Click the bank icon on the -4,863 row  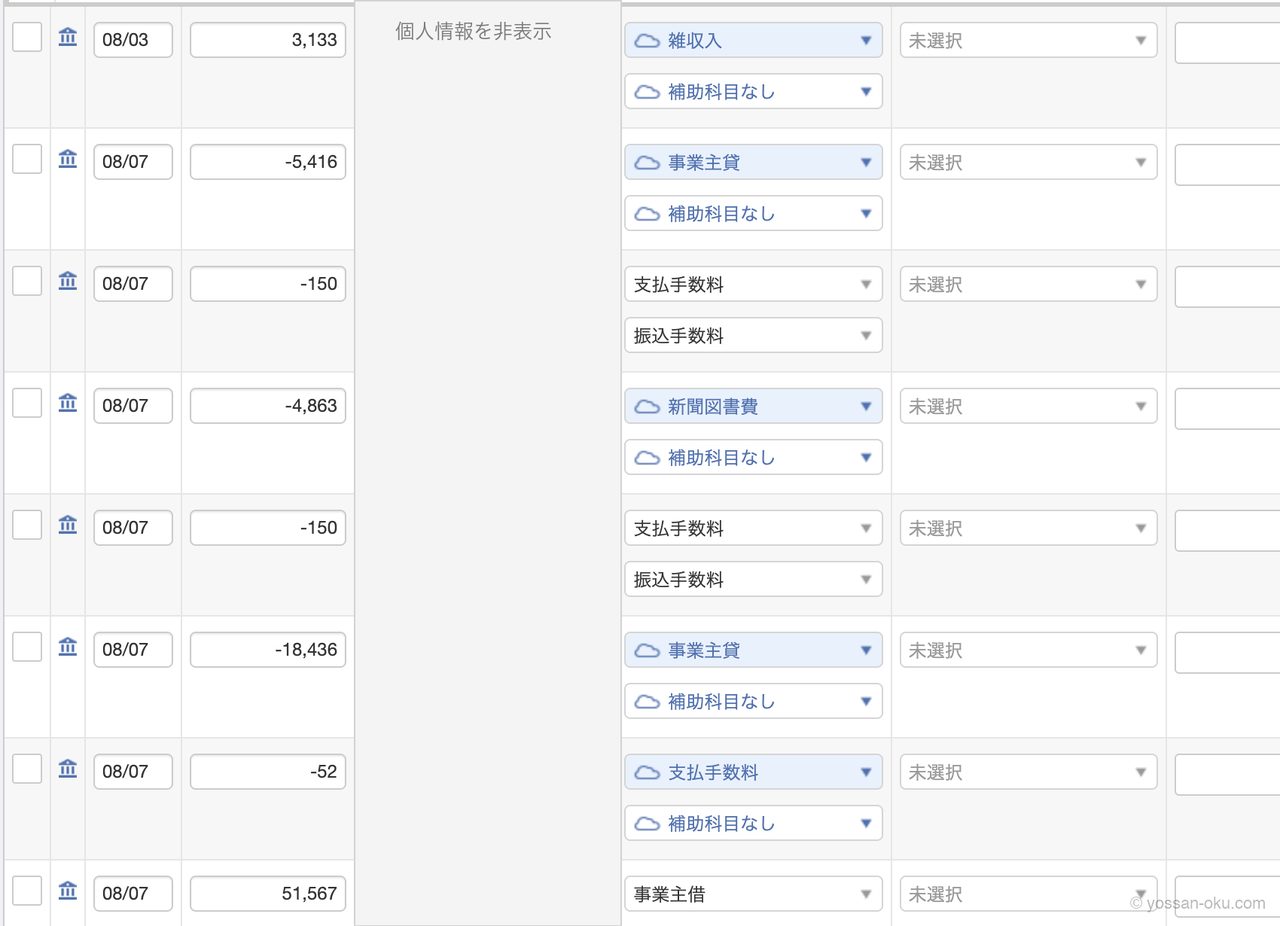coord(68,403)
